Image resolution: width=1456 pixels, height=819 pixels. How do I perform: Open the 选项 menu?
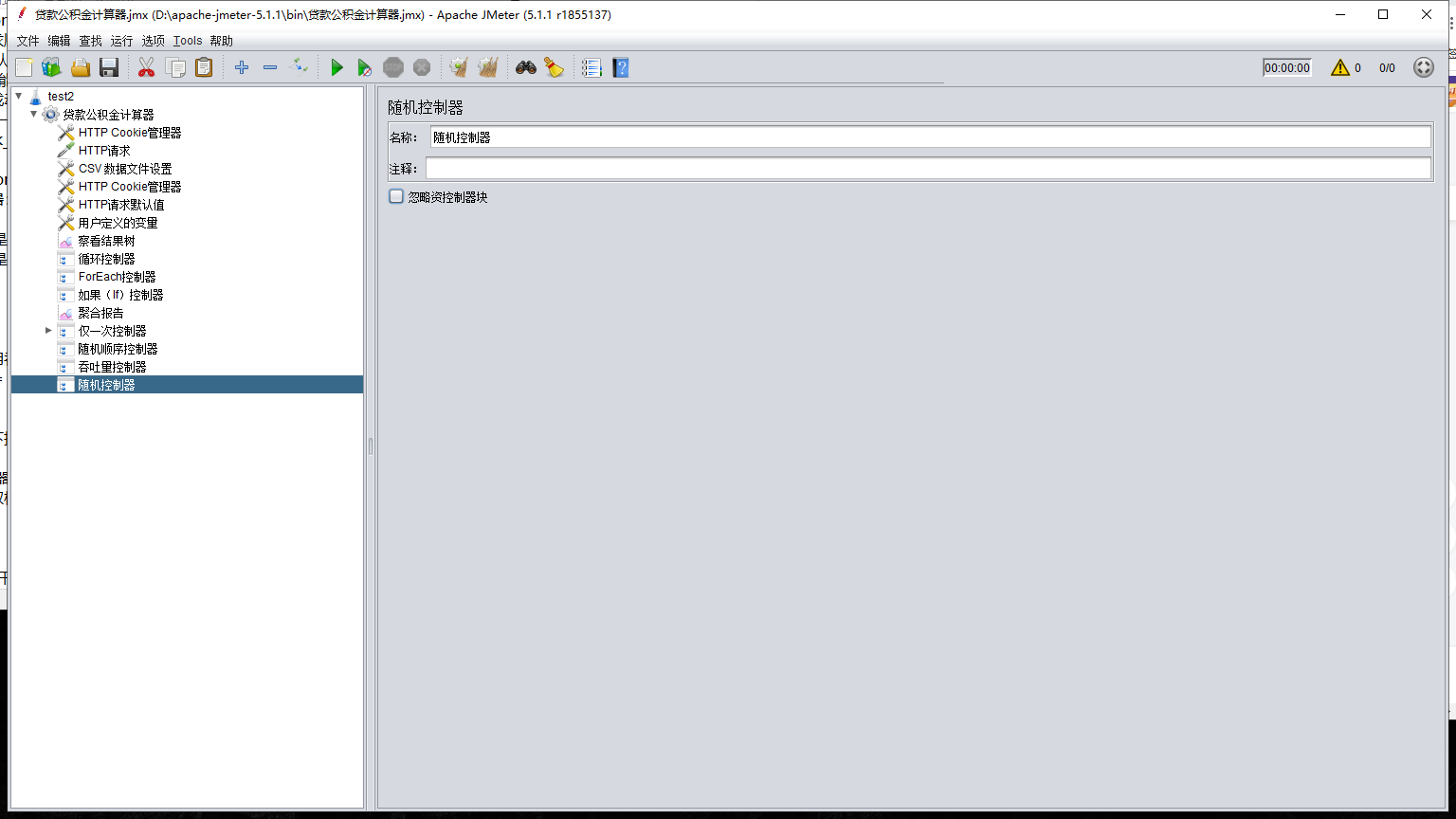click(x=153, y=41)
